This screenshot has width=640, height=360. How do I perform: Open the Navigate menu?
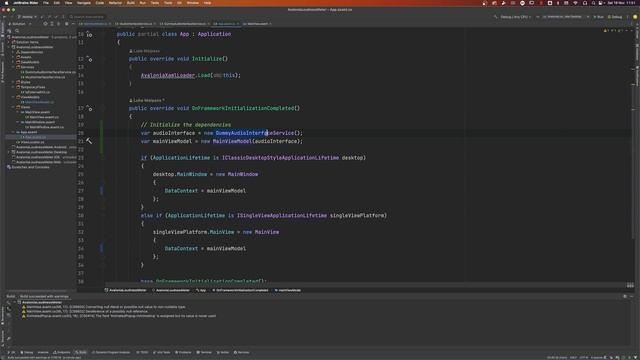click(x=84, y=3)
